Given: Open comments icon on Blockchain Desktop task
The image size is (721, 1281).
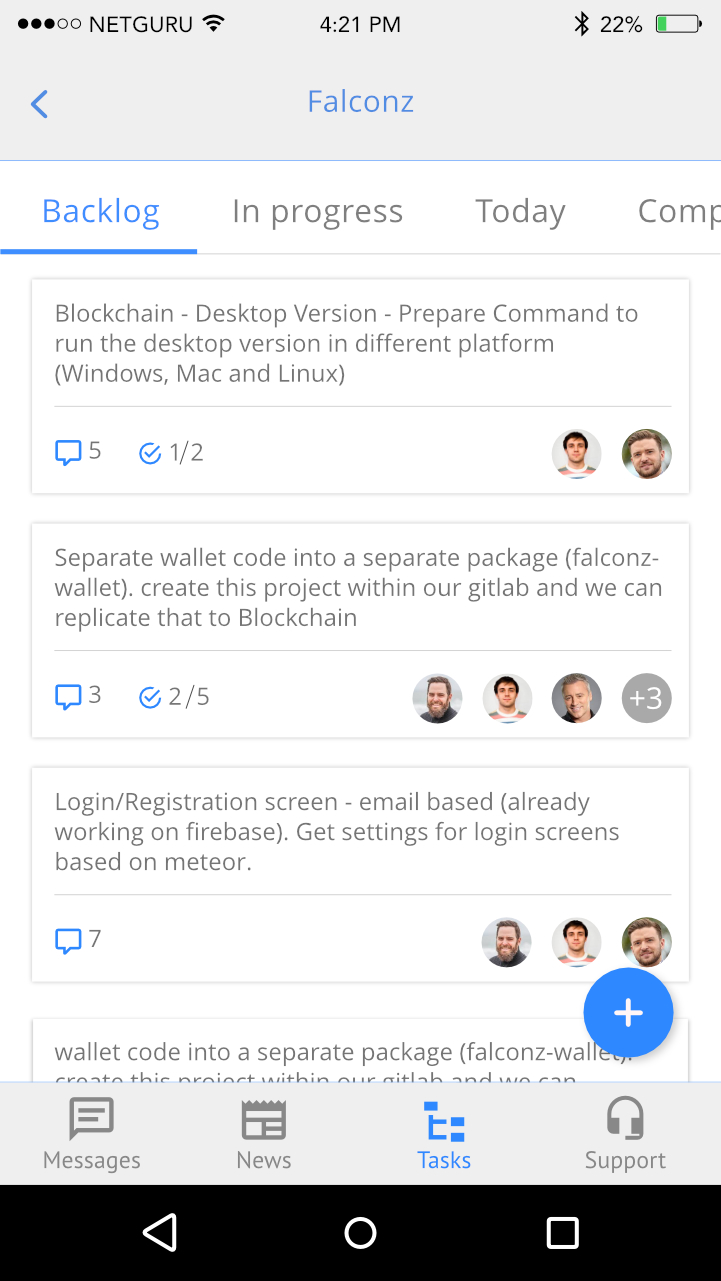Looking at the screenshot, I should coord(68,453).
